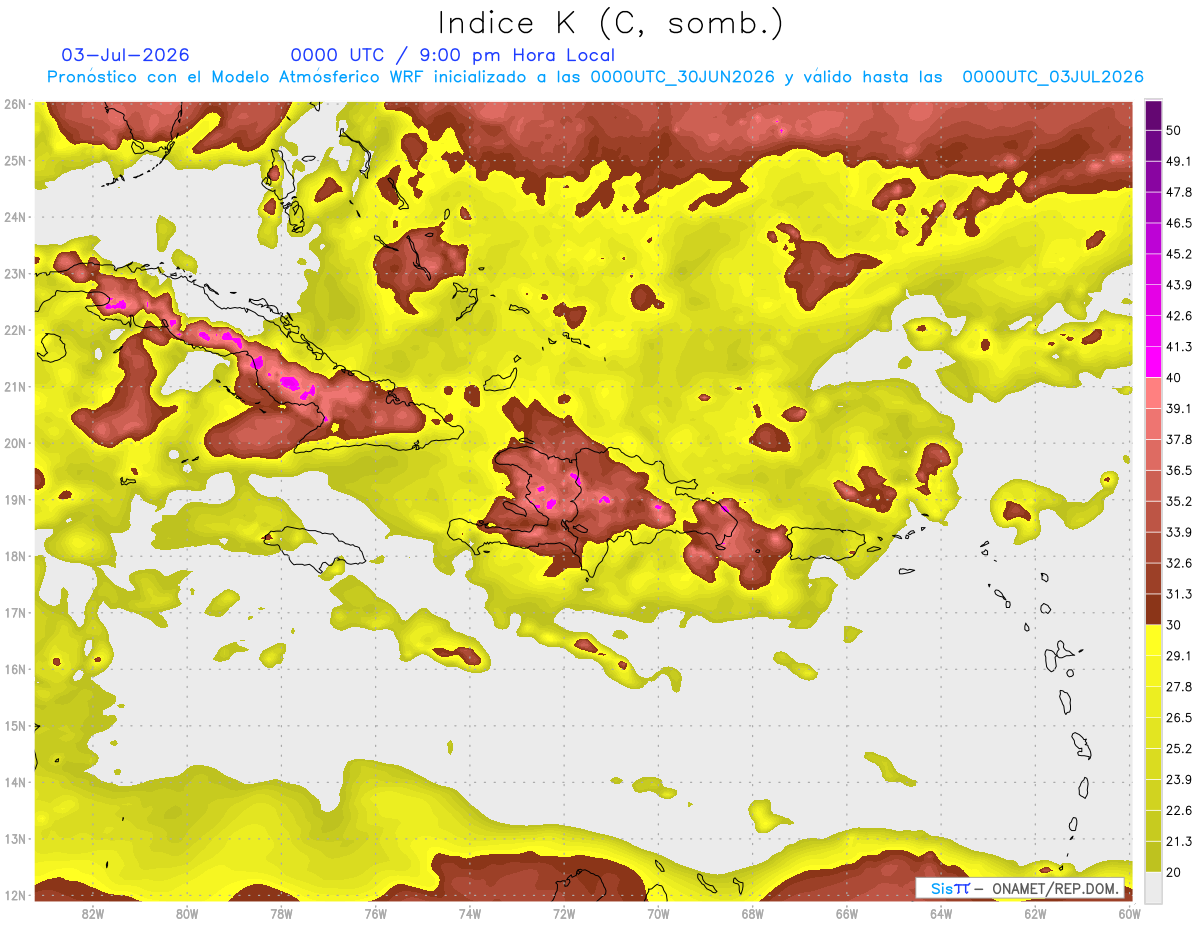Click colorbar value '20'
The width and height of the screenshot is (1200, 927).
pos(1173,873)
